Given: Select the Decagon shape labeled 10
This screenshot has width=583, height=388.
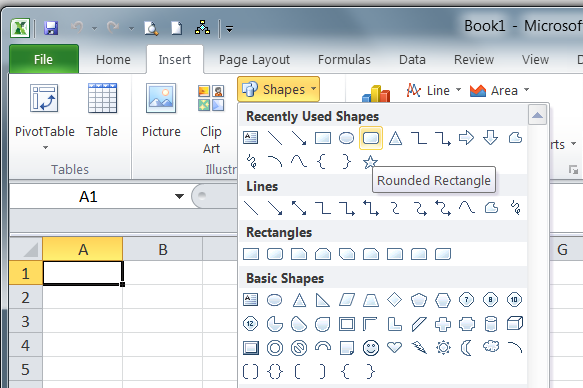Looking at the screenshot, I should point(515,300).
